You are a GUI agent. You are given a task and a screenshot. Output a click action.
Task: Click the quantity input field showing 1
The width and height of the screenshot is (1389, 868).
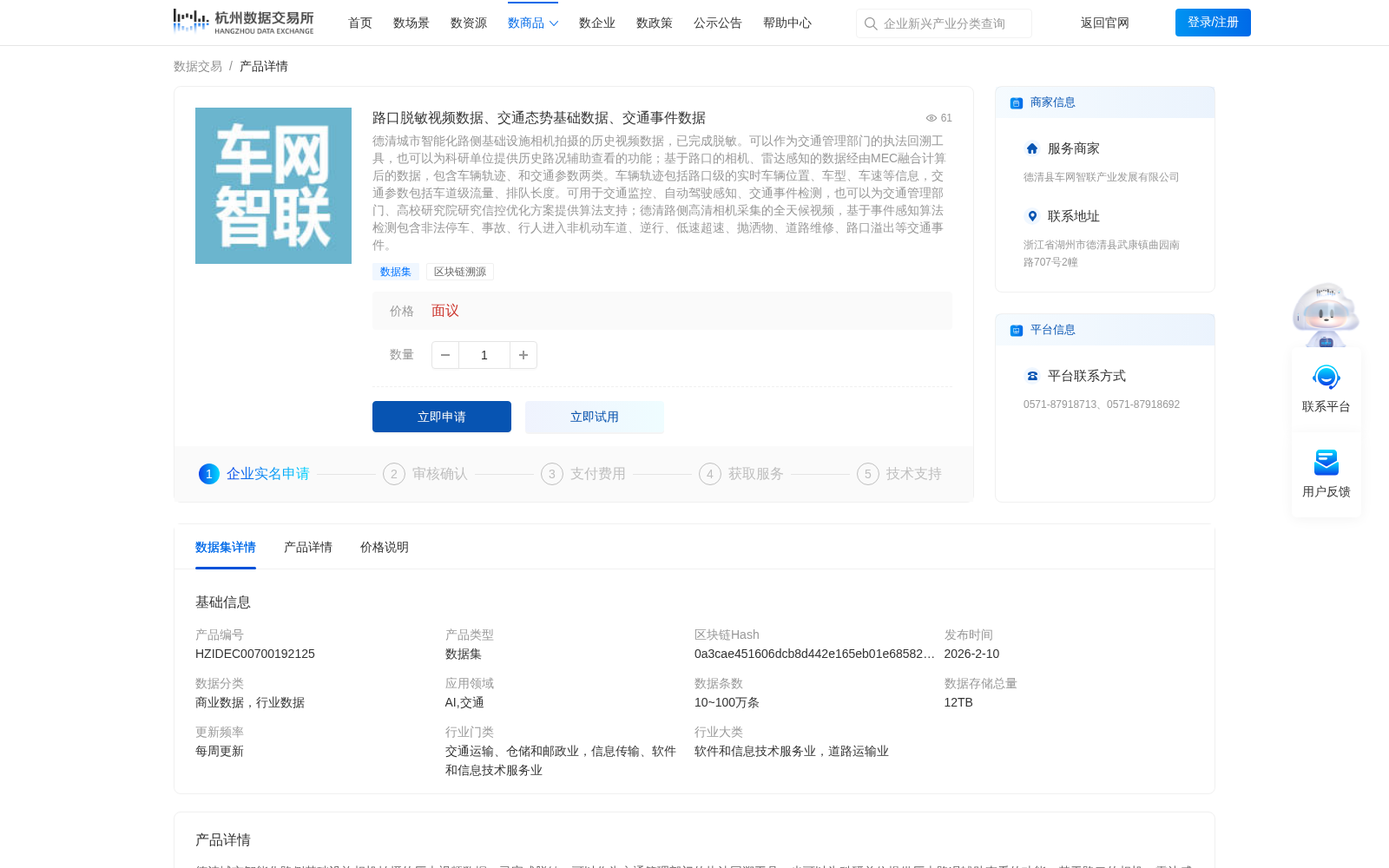tap(484, 355)
